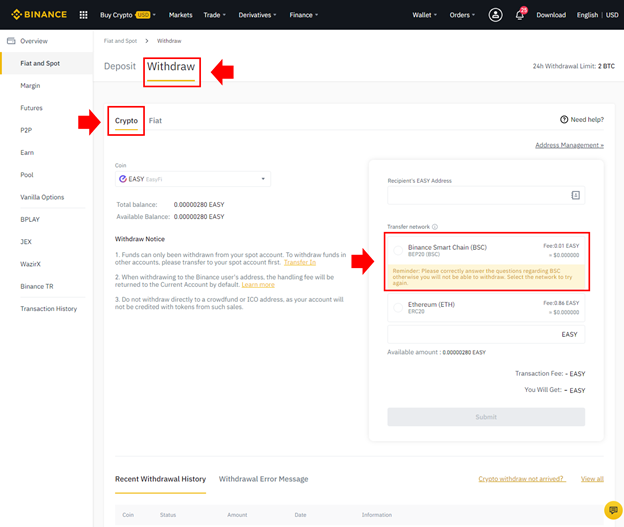Click the Need help? text link
This screenshot has width=624, height=527.
click(587, 119)
